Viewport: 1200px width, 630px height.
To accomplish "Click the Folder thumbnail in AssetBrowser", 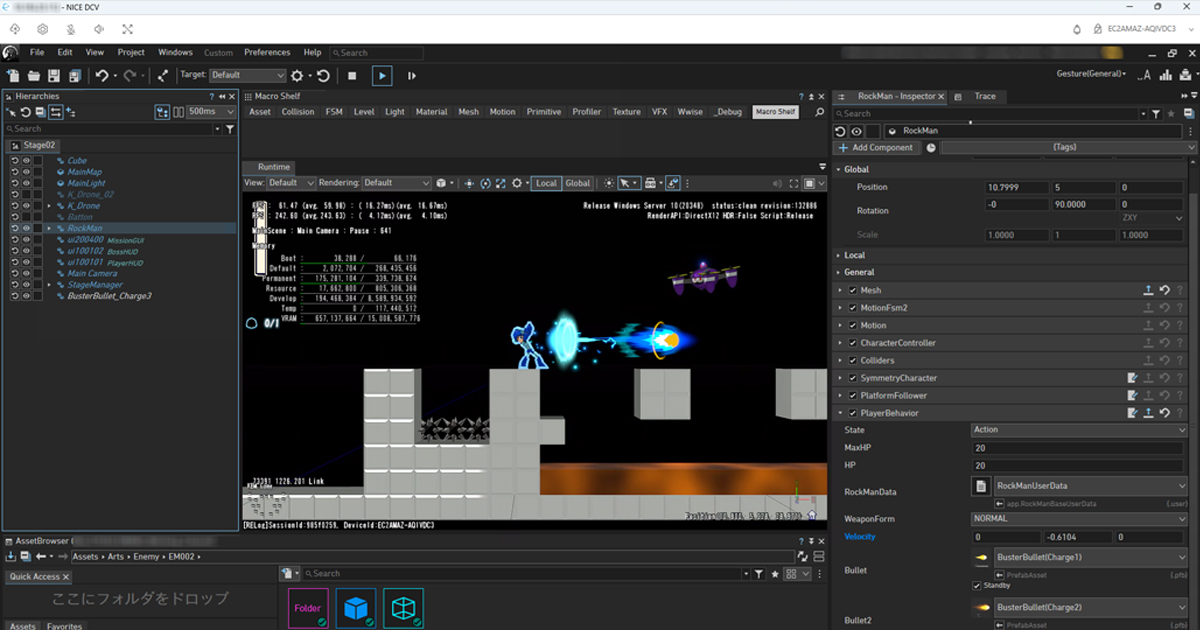I will pos(308,608).
